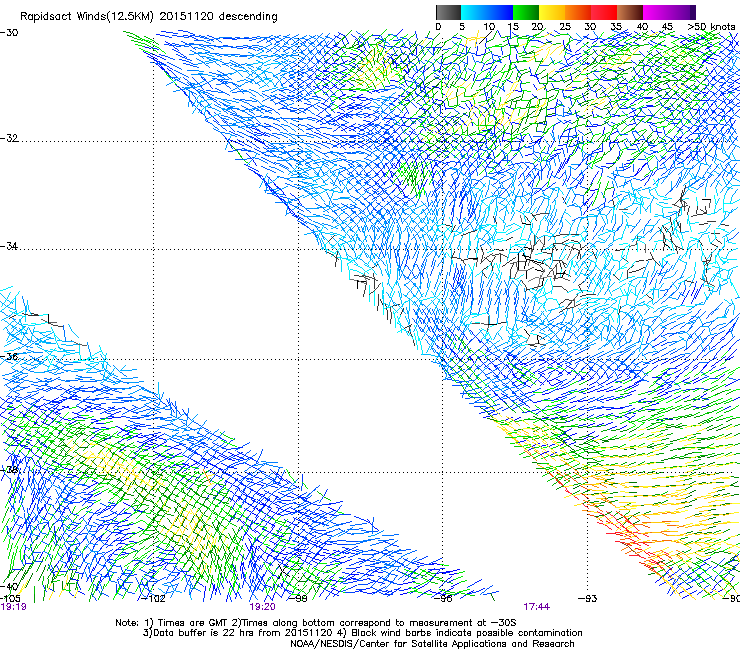Click the yellow 20–25 knots legend segment
740x650 pixels.
click(x=552, y=12)
